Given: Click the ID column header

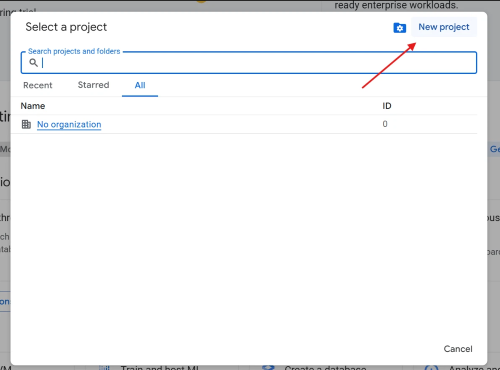Looking at the screenshot, I should (x=387, y=106).
